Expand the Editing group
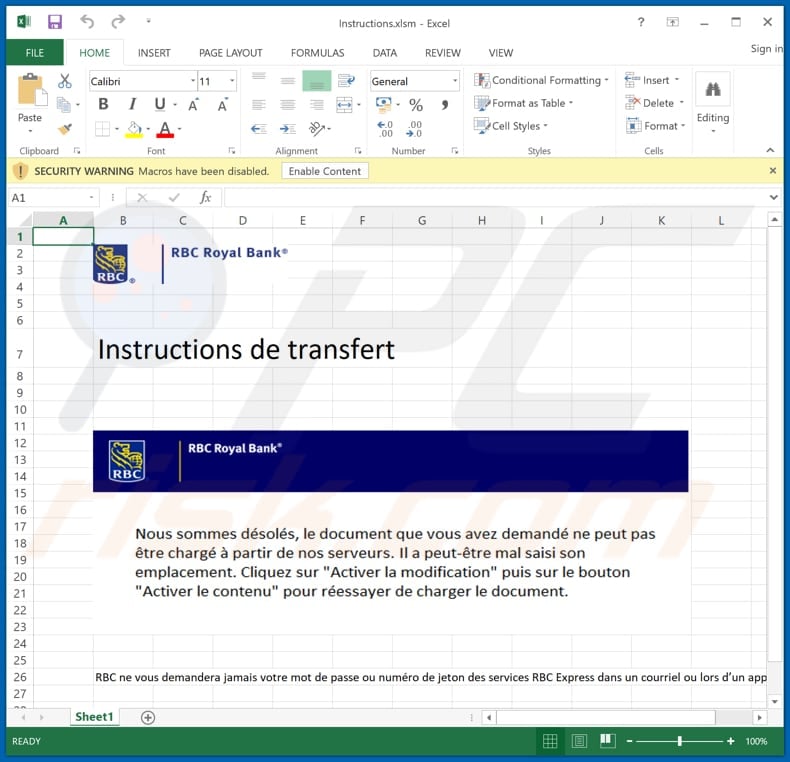 tap(713, 103)
